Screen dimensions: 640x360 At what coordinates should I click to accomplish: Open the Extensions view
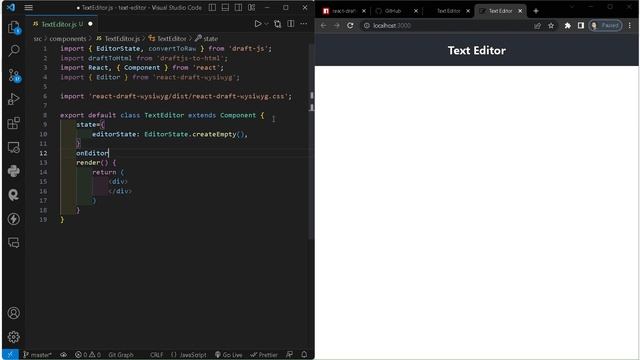pyautogui.click(x=14, y=123)
